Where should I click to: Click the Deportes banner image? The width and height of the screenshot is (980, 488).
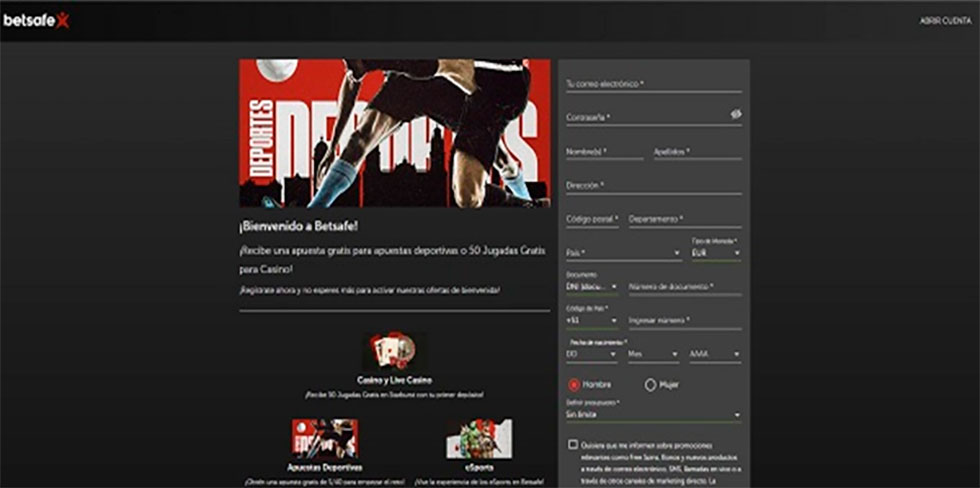coord(394,133)
